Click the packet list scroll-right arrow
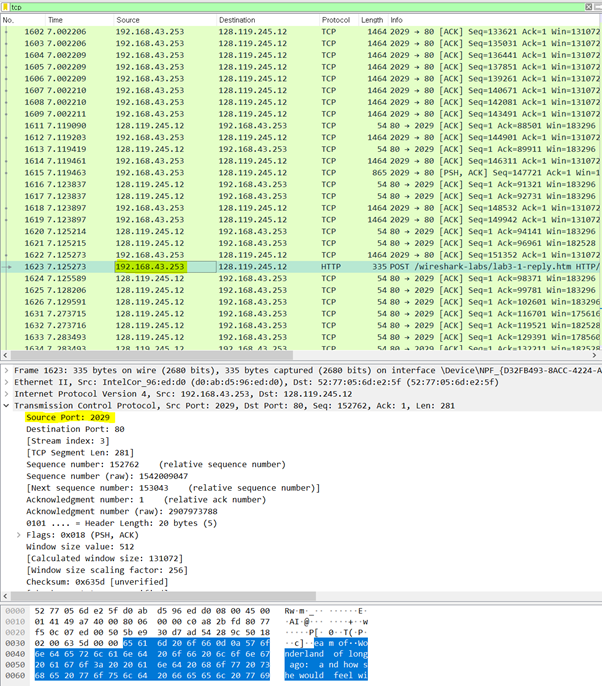 pyautogui.click(x=595, y=355)
